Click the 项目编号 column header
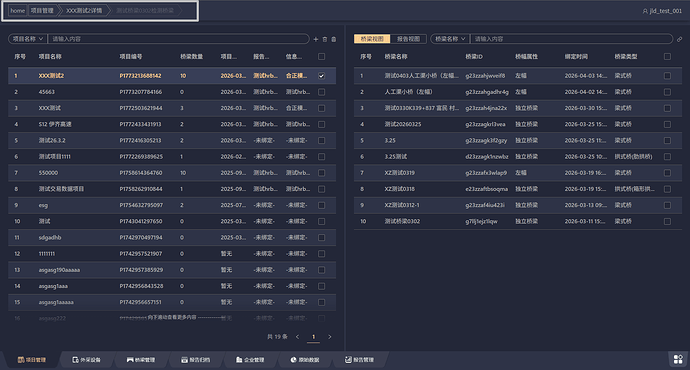 (131, 57)
